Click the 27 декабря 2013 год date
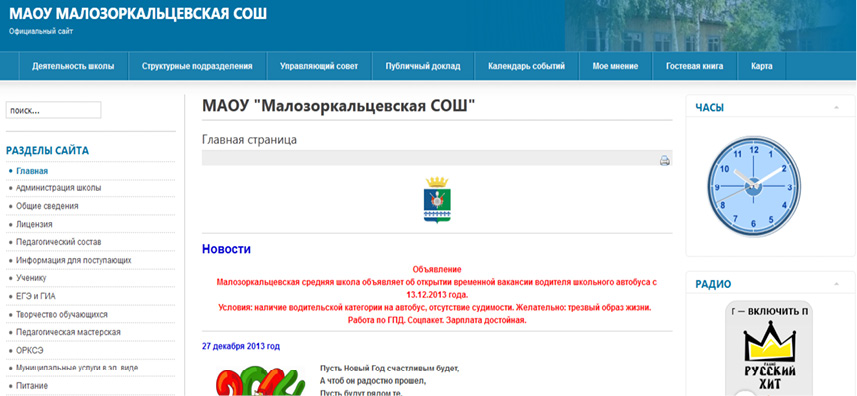The image size is (857, 396). (241, 346)
